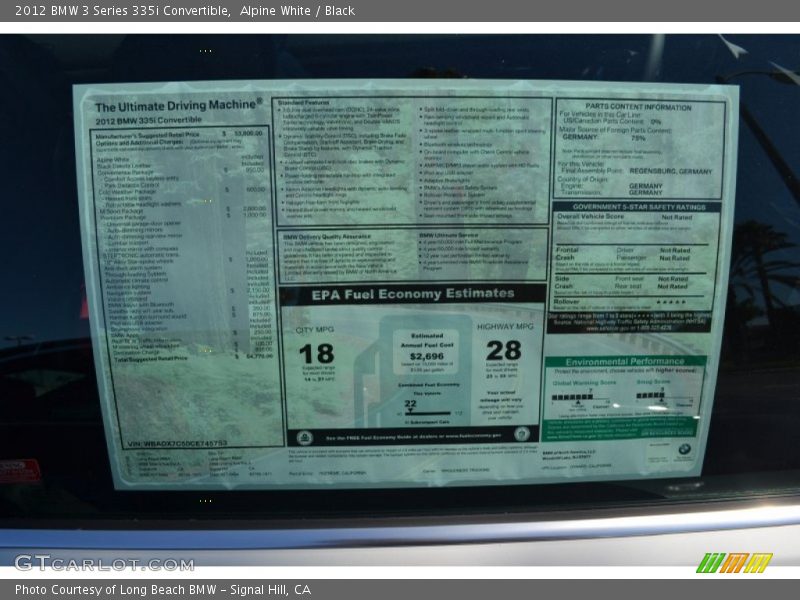The width and height of the screenshot is (800, 600).
Task: Click the 'Smog Score' scale
Action: [x=662, y=393]
